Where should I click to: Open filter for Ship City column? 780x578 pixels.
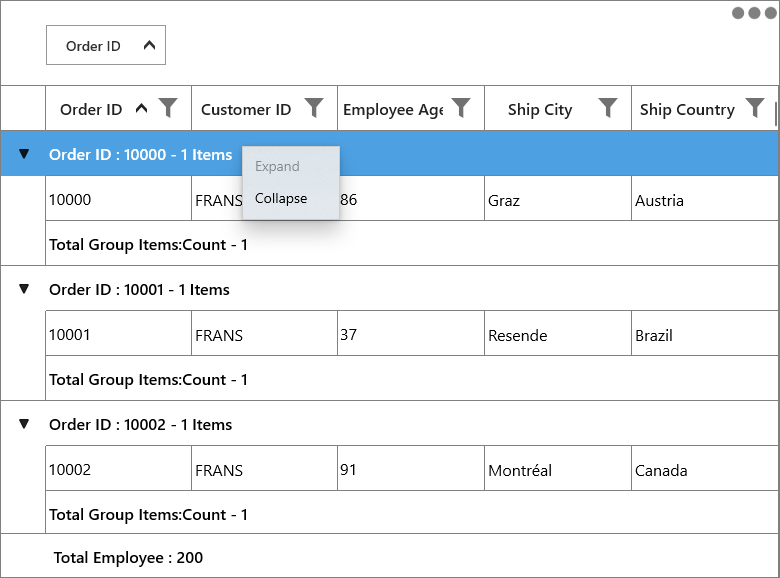coord(608,107)
